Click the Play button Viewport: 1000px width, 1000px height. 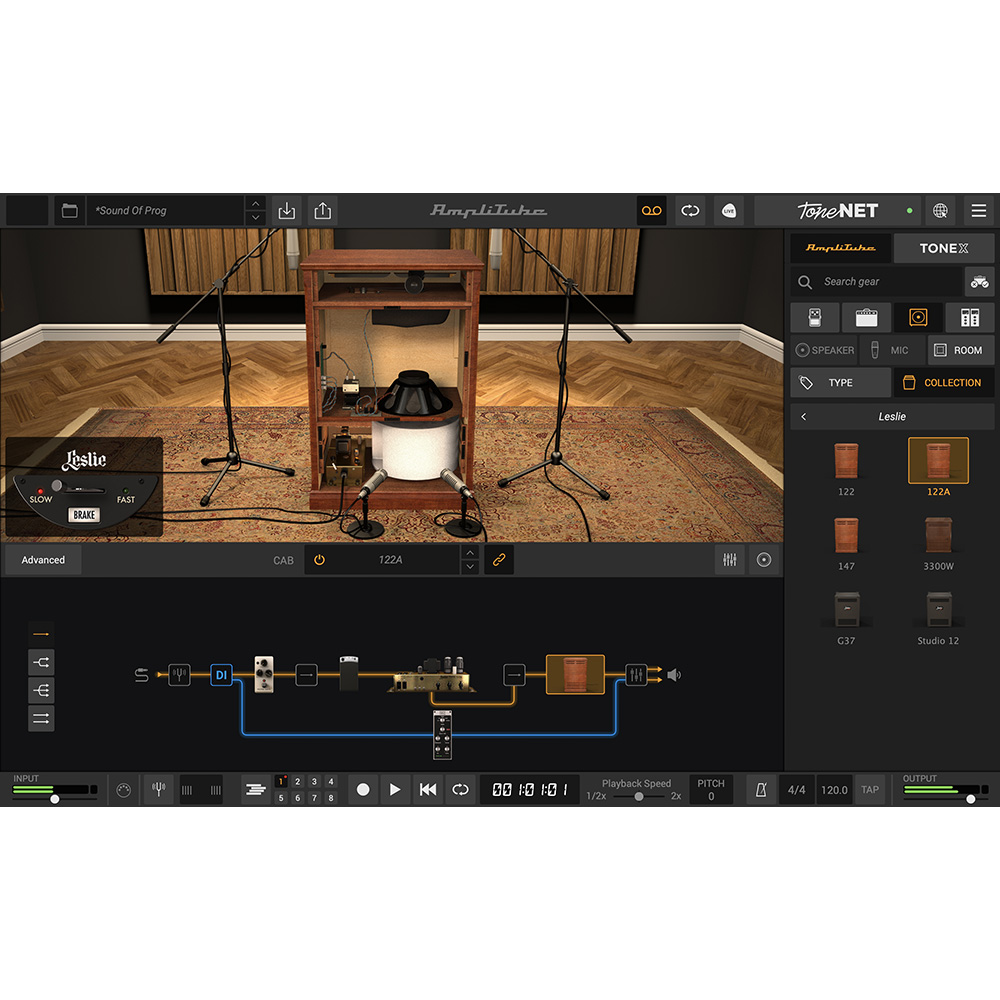pos(395,790)
